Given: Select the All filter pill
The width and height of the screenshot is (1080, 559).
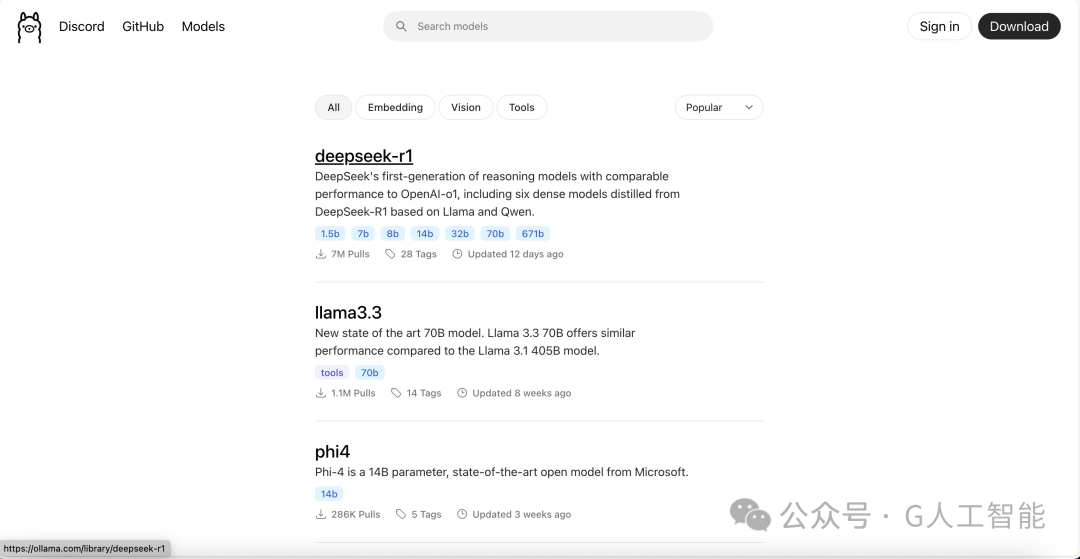Looking at the screenshot, I should [x=333, y=107].
